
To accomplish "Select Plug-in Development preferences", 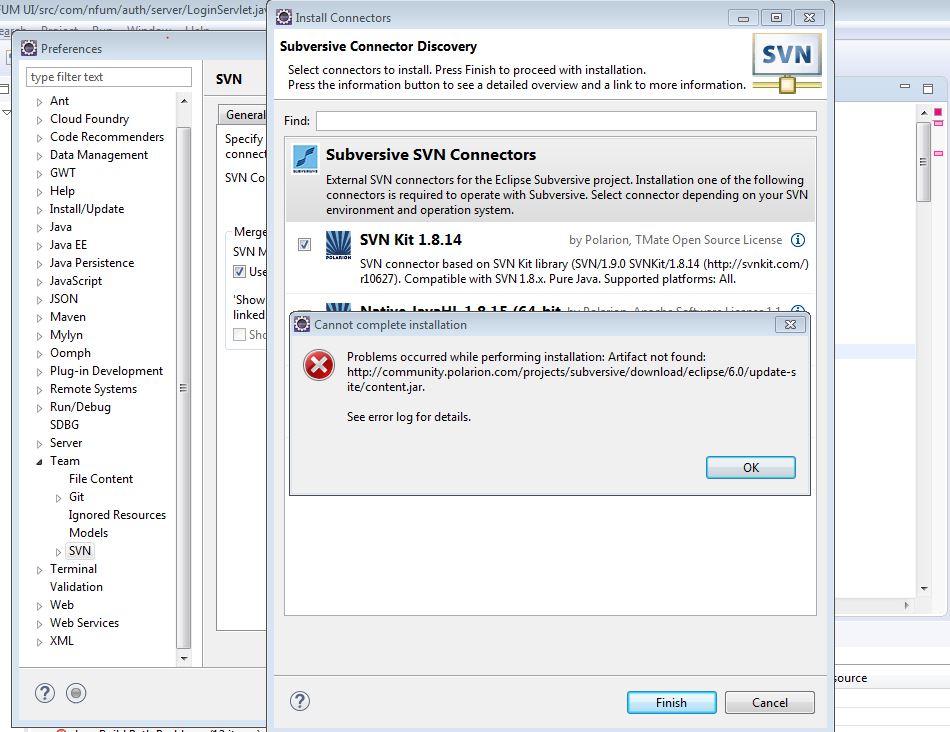I will pos(107,371).
